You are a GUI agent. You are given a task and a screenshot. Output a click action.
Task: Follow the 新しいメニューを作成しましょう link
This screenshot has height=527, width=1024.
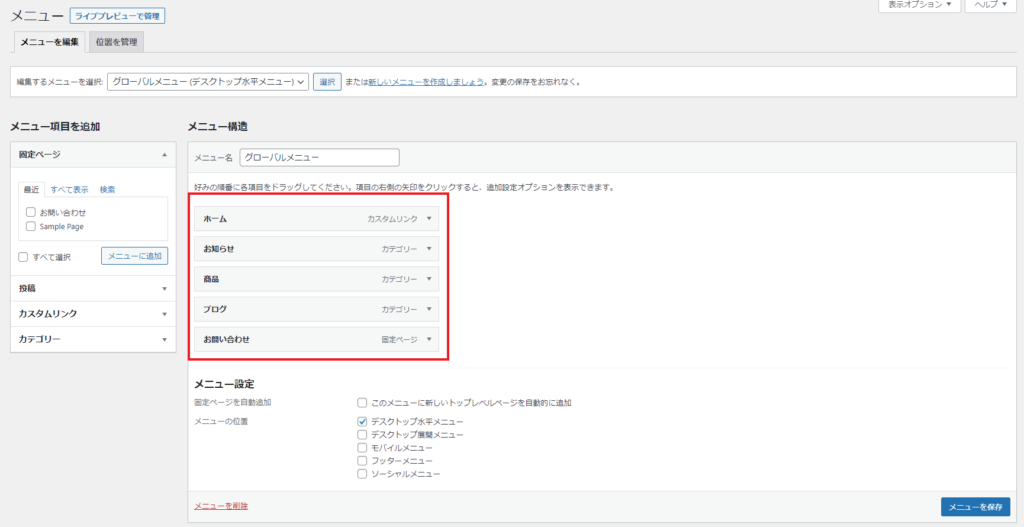click(426, 83)
